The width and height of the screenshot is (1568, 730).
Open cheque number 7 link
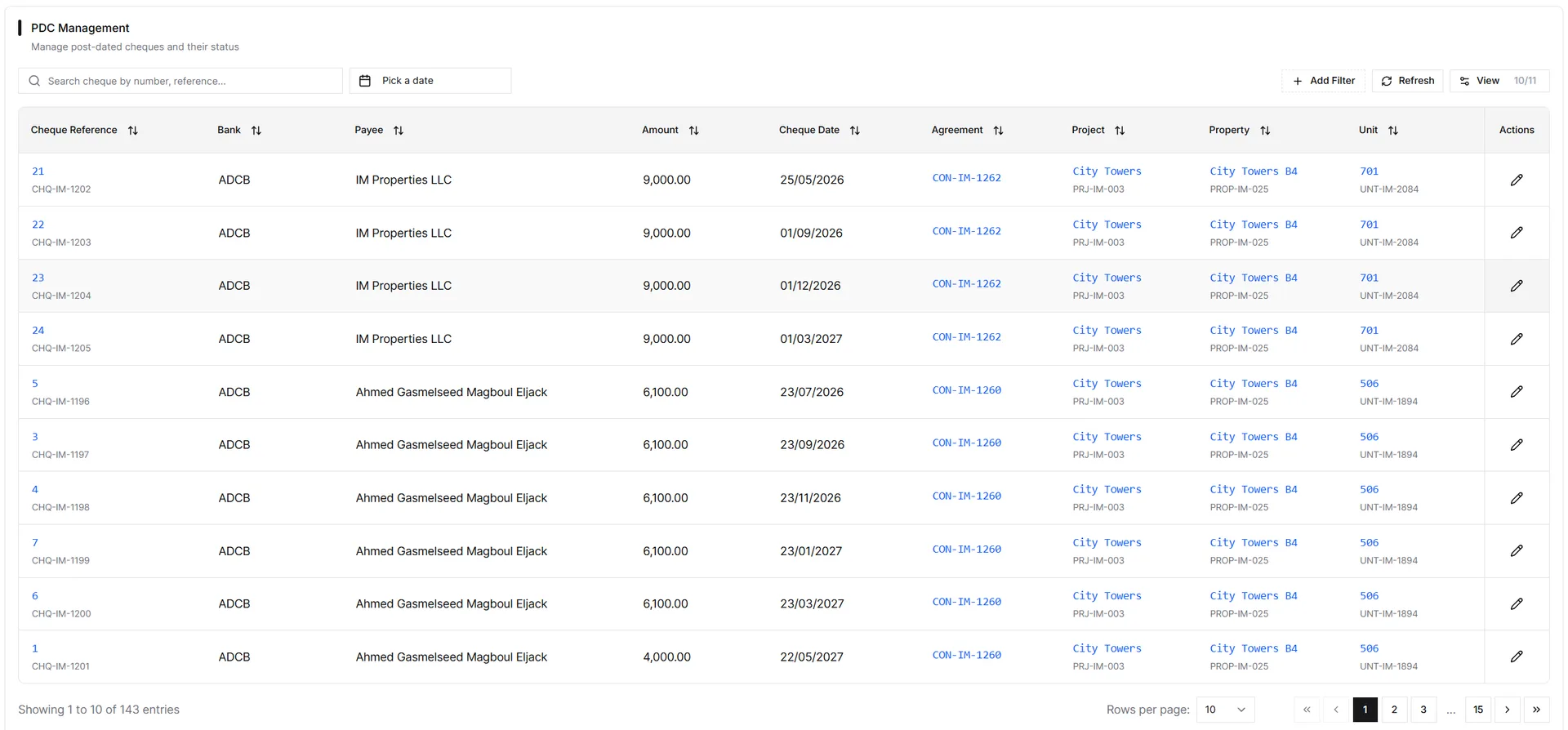tap(35, 543)
